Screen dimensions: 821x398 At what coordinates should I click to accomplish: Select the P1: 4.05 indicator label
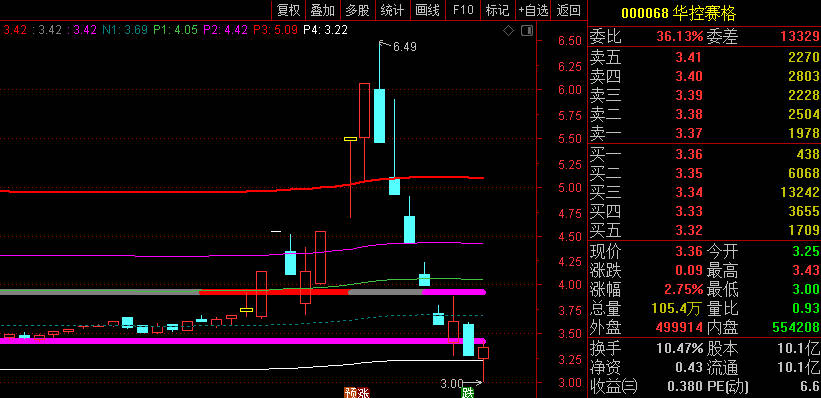(x=175, y=30)
